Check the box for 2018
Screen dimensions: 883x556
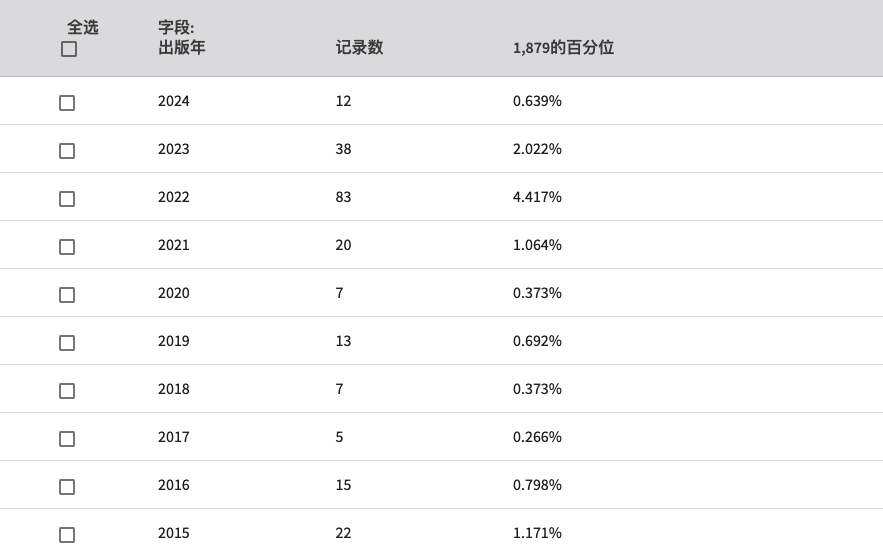tap(67, 391)
